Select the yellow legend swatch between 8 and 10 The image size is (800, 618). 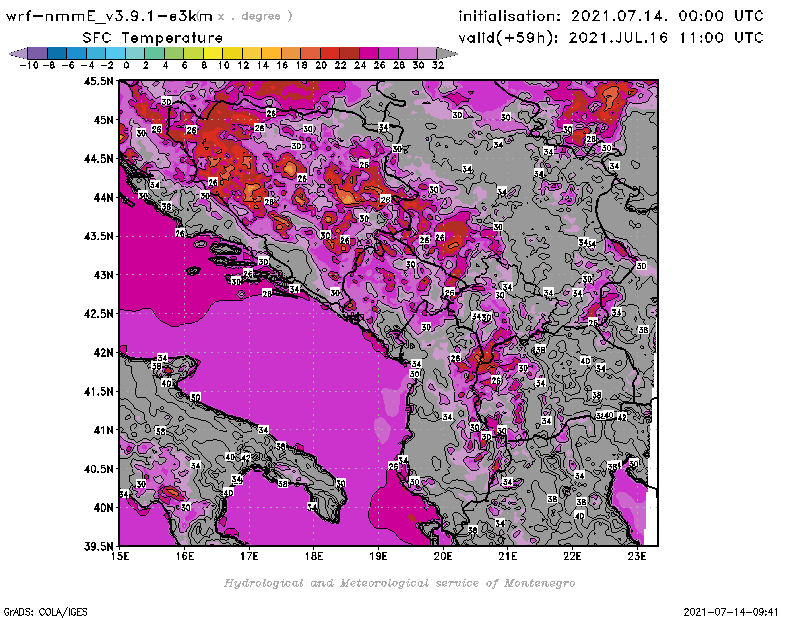click(x=213, y=53)
